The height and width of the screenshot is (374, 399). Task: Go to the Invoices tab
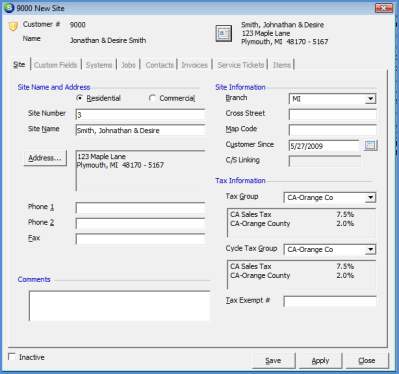pos(195,65)
